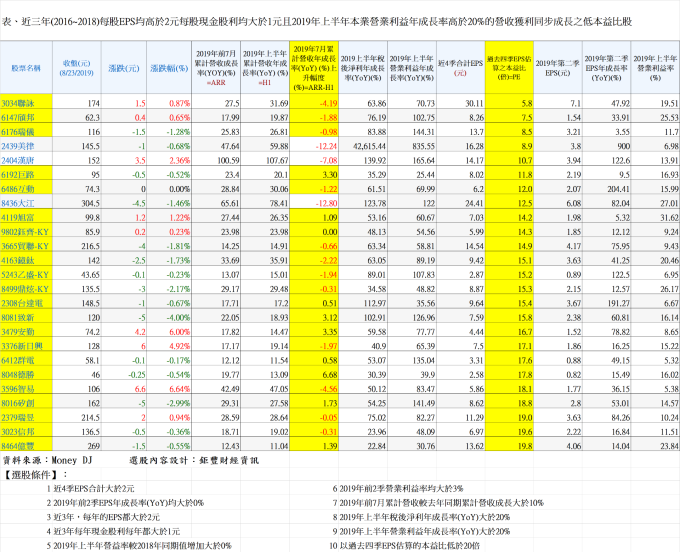Click price 216.5 for 3665貿聯-KY

(91, 246)
